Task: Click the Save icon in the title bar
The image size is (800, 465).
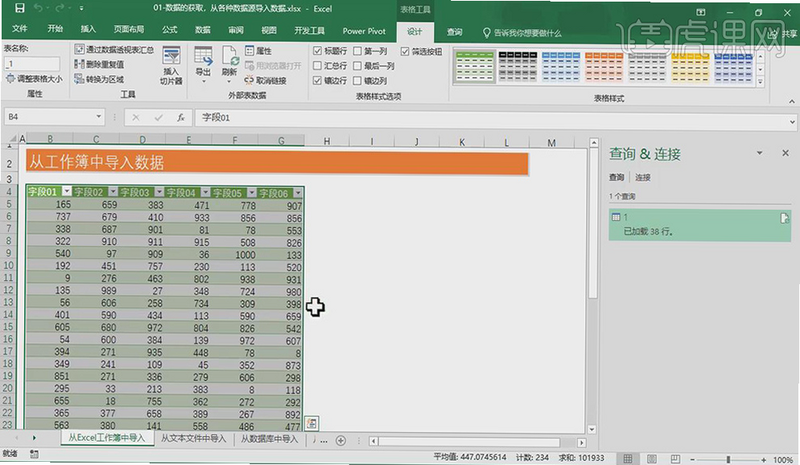Action: tap(19, 8)
